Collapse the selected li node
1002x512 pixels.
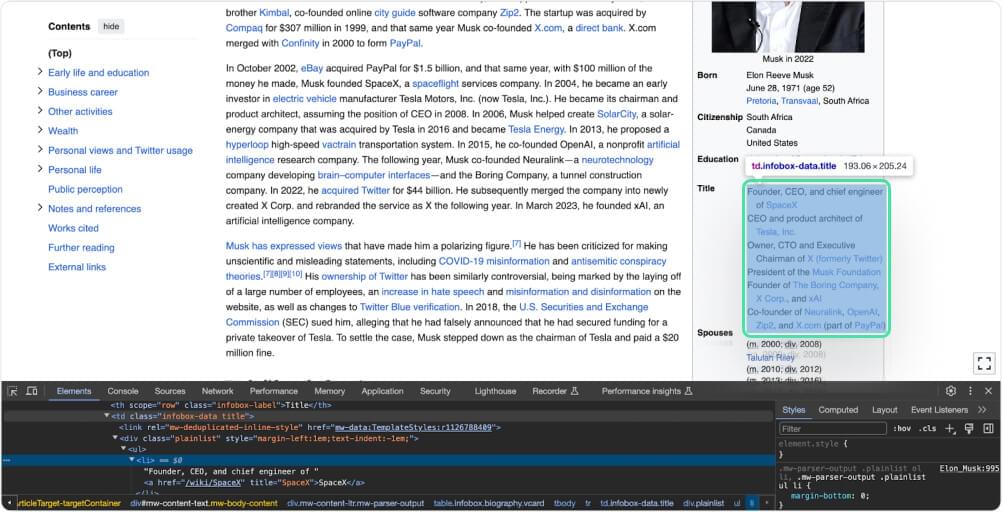point(132,460)
